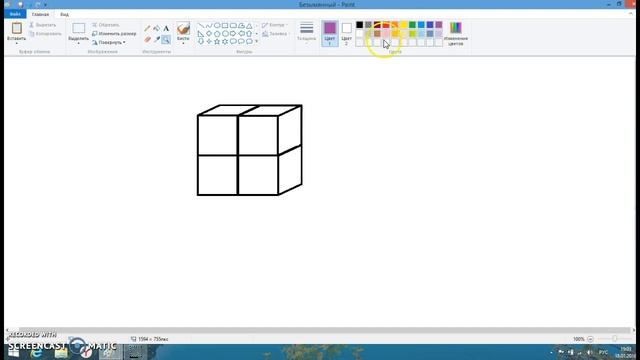Click Вырезать cut button
The width and height of the screenshot is (640, 360).
[x=43, y=25]
